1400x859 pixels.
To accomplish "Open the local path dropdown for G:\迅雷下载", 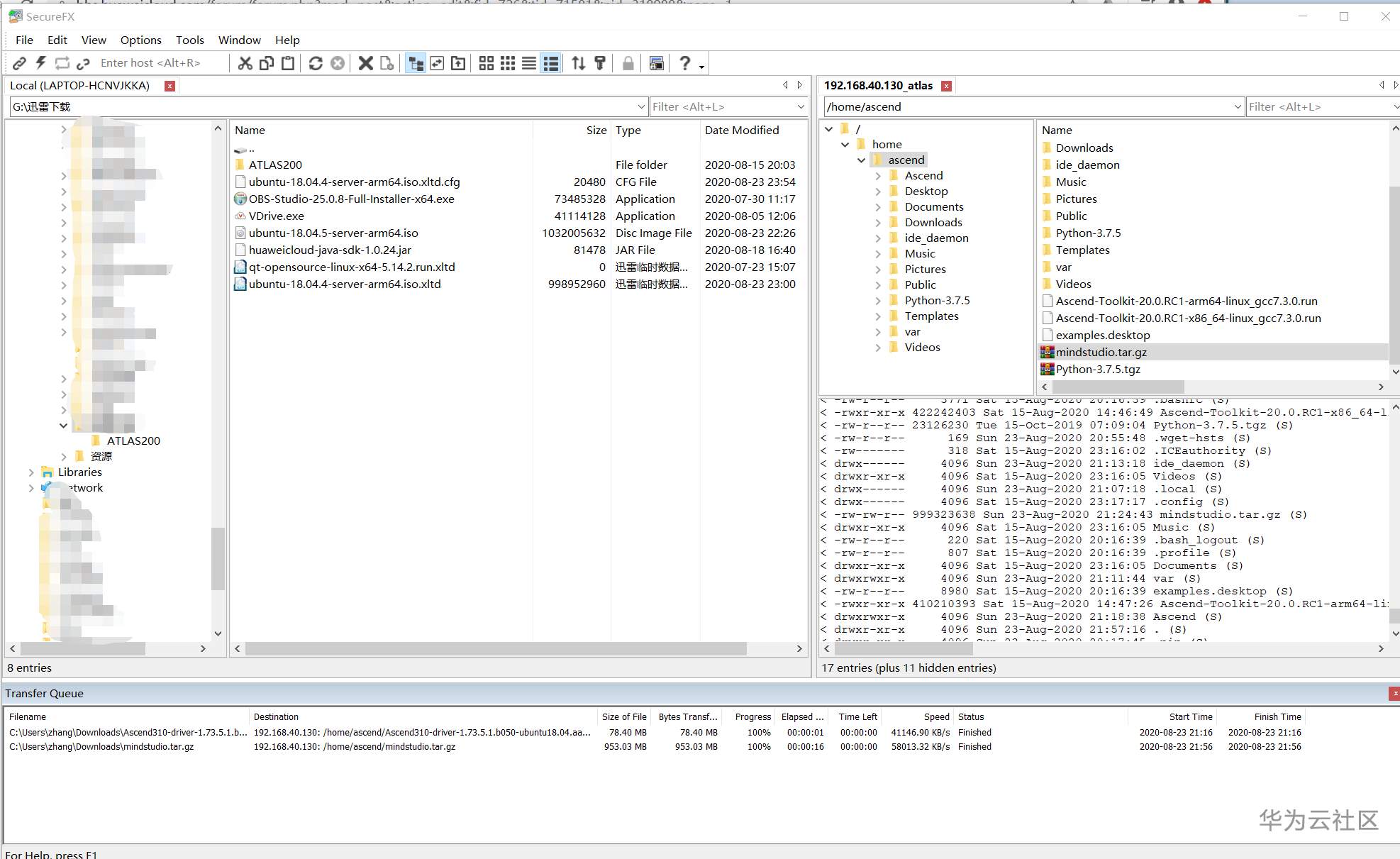I will [640, 107].
